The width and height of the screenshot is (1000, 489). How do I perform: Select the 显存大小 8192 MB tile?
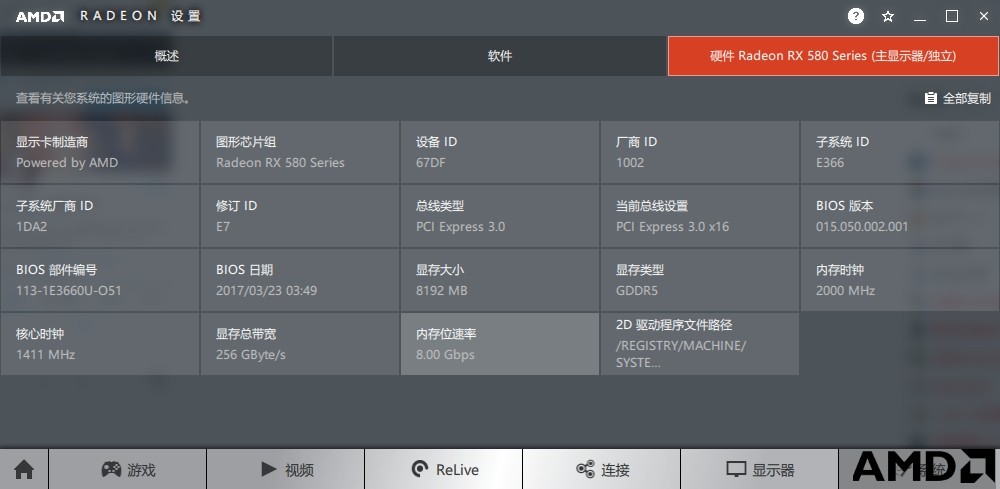click(500, 280)
